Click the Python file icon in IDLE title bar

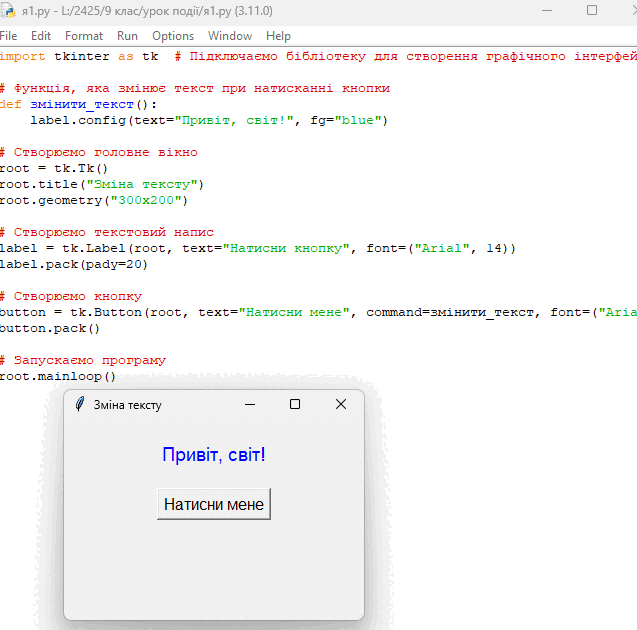point(8,11)
